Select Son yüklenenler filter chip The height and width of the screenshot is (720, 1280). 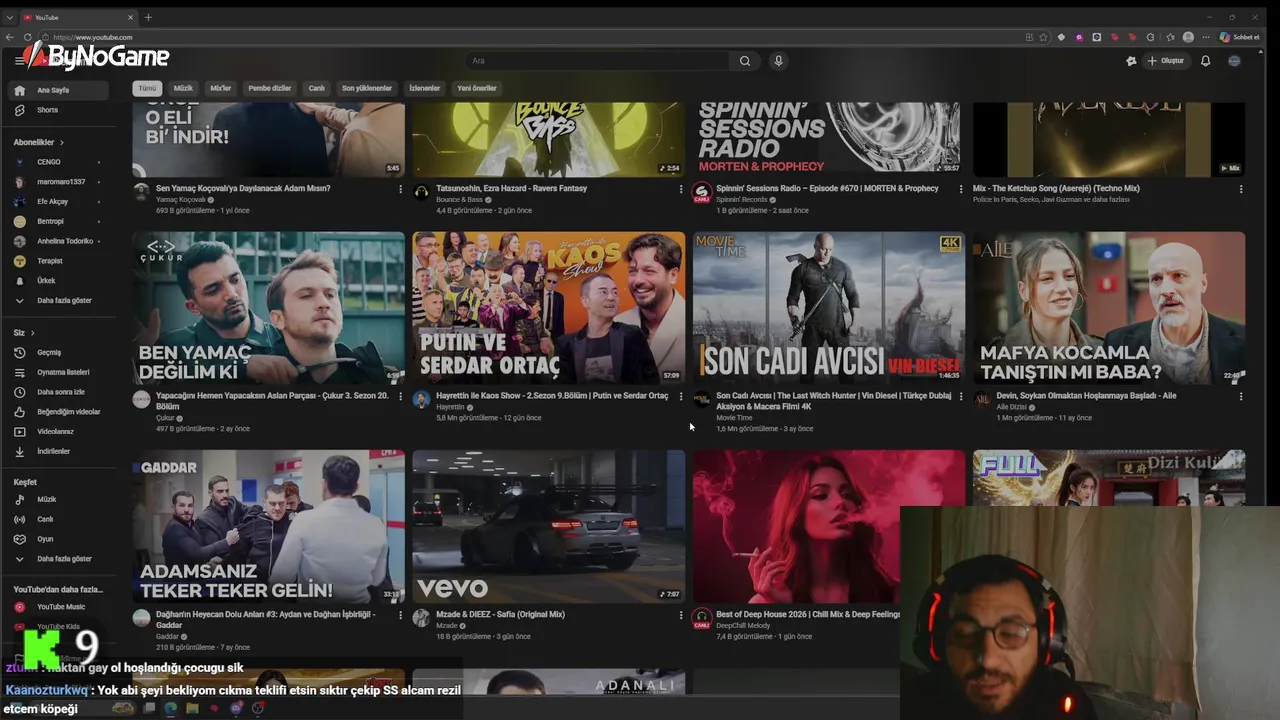(x=367, y=88)
